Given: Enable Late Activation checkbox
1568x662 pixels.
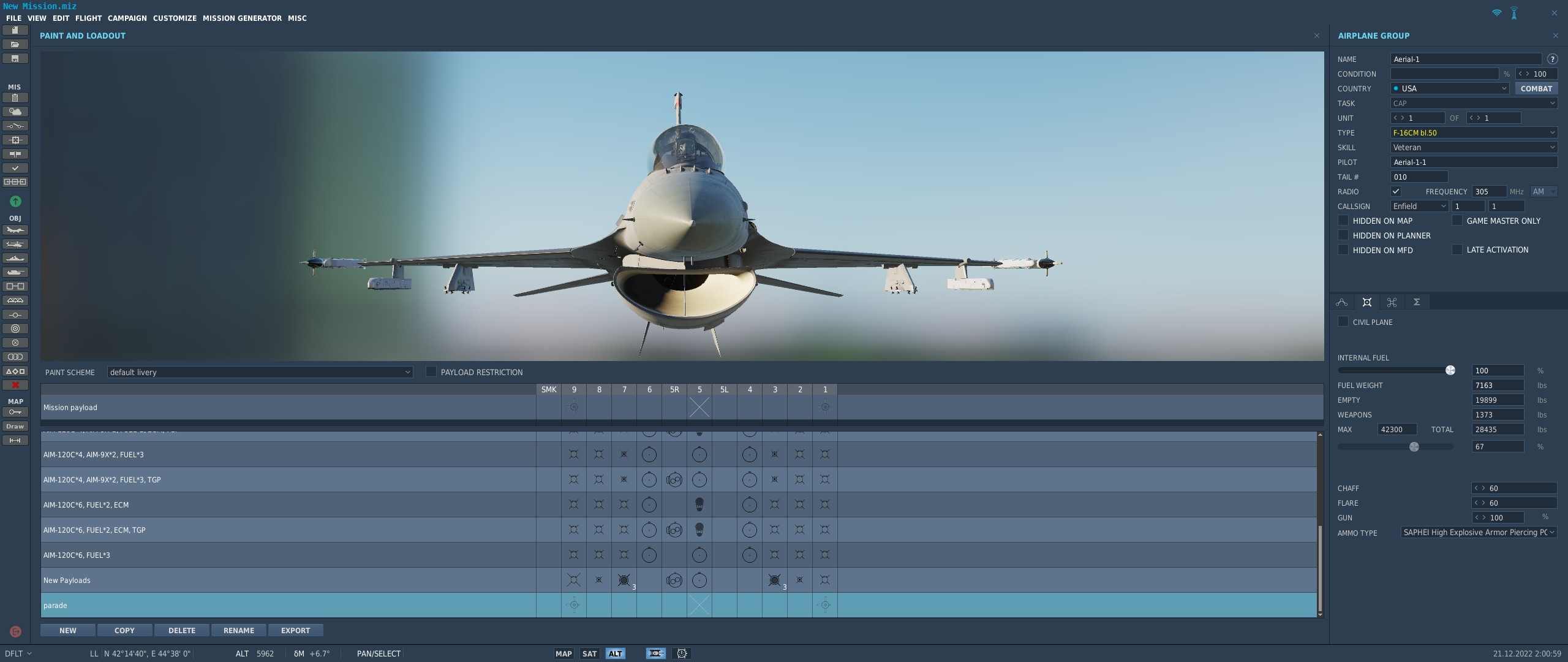Looking at the screenshot, I should 1457,249.
